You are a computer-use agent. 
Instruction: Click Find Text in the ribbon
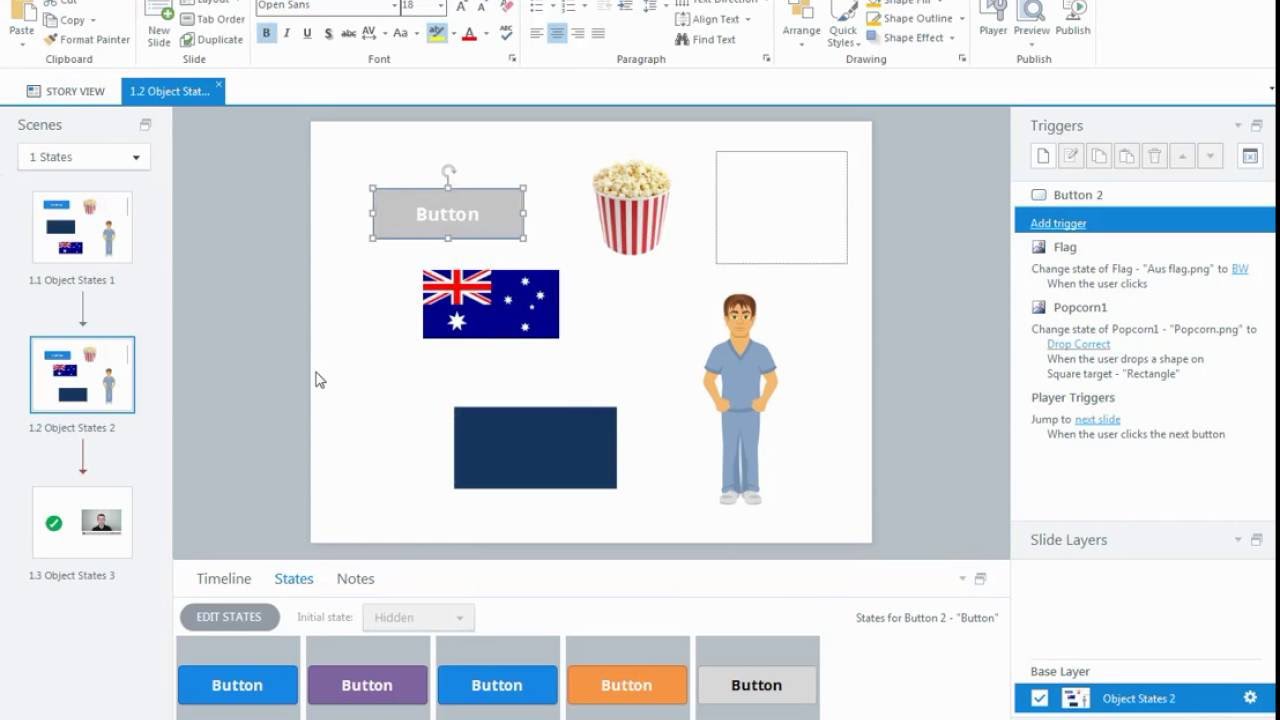point(705,40)
